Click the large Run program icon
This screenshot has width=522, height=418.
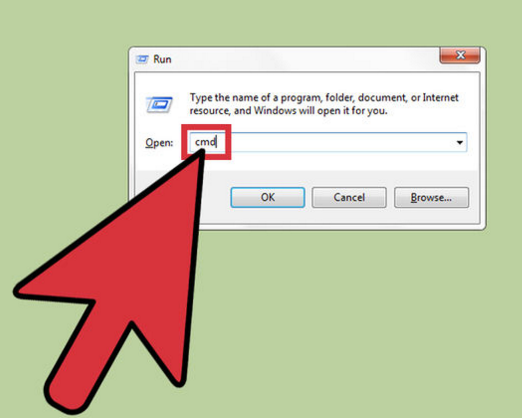[x=159, y=104]
